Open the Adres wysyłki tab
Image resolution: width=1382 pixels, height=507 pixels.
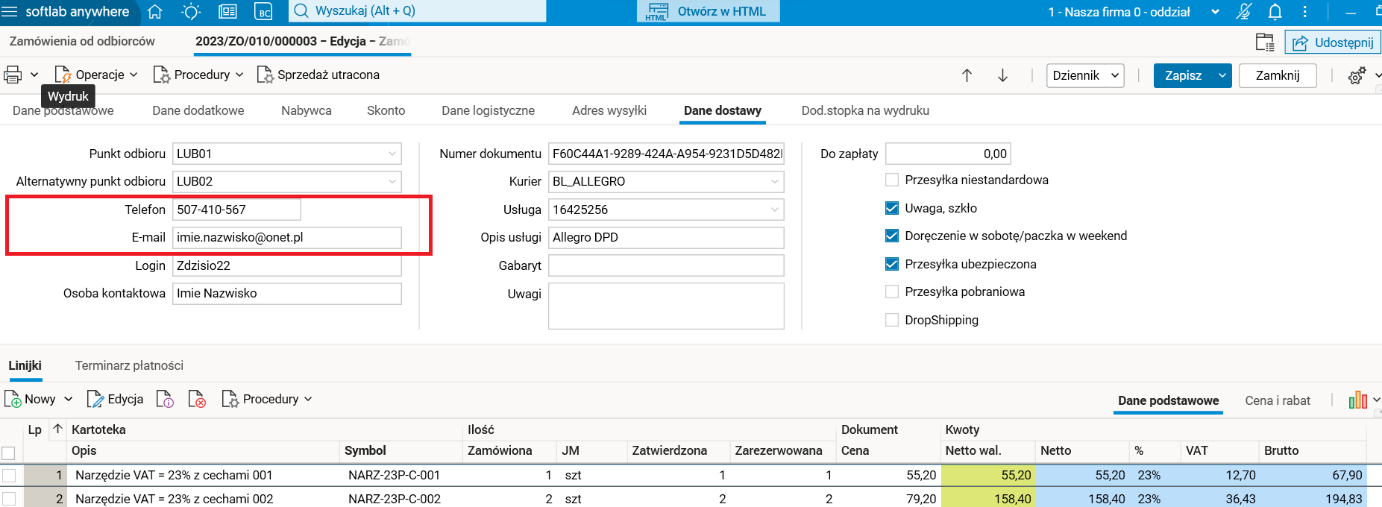tap(609, 111)
